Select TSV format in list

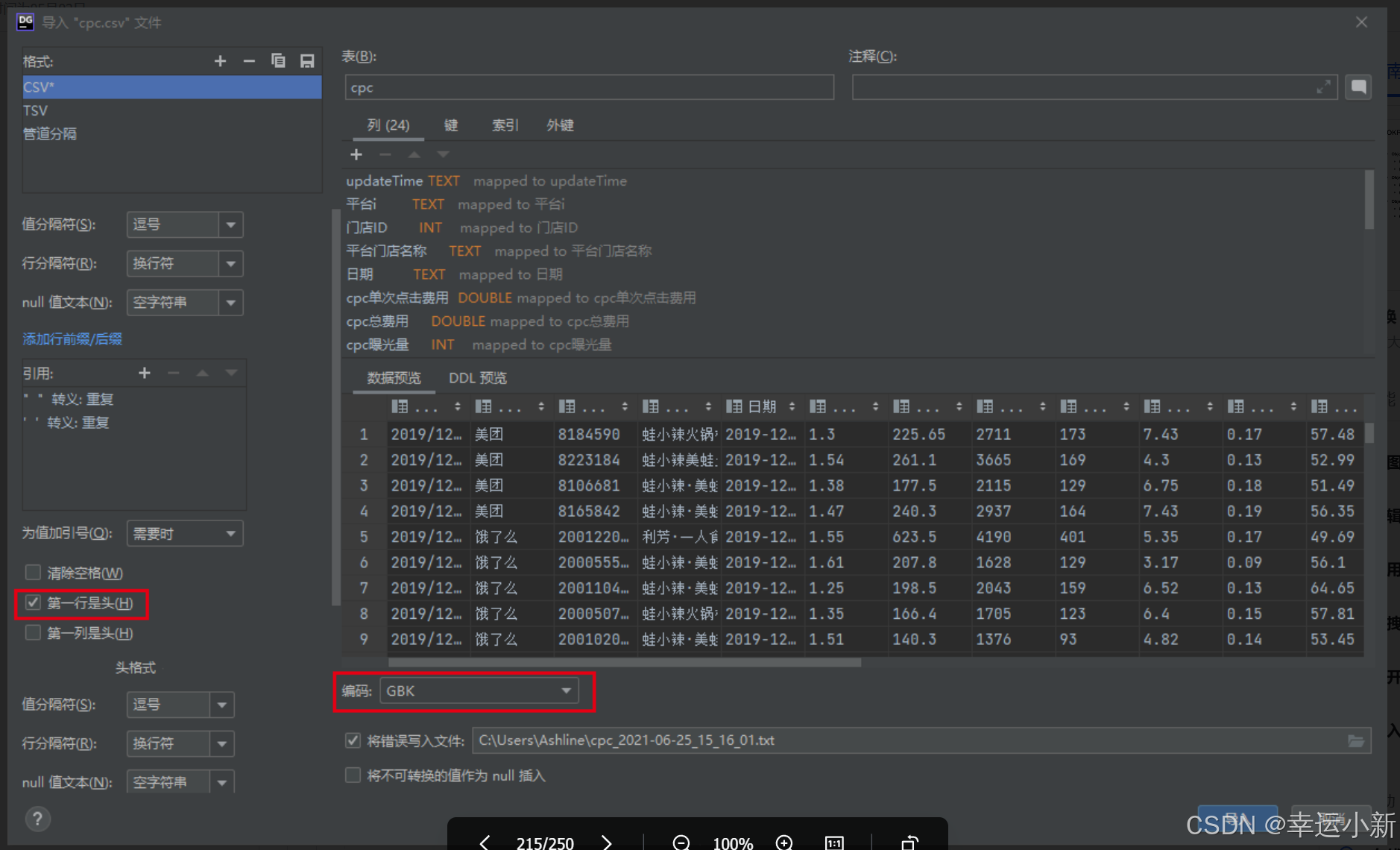172,110
